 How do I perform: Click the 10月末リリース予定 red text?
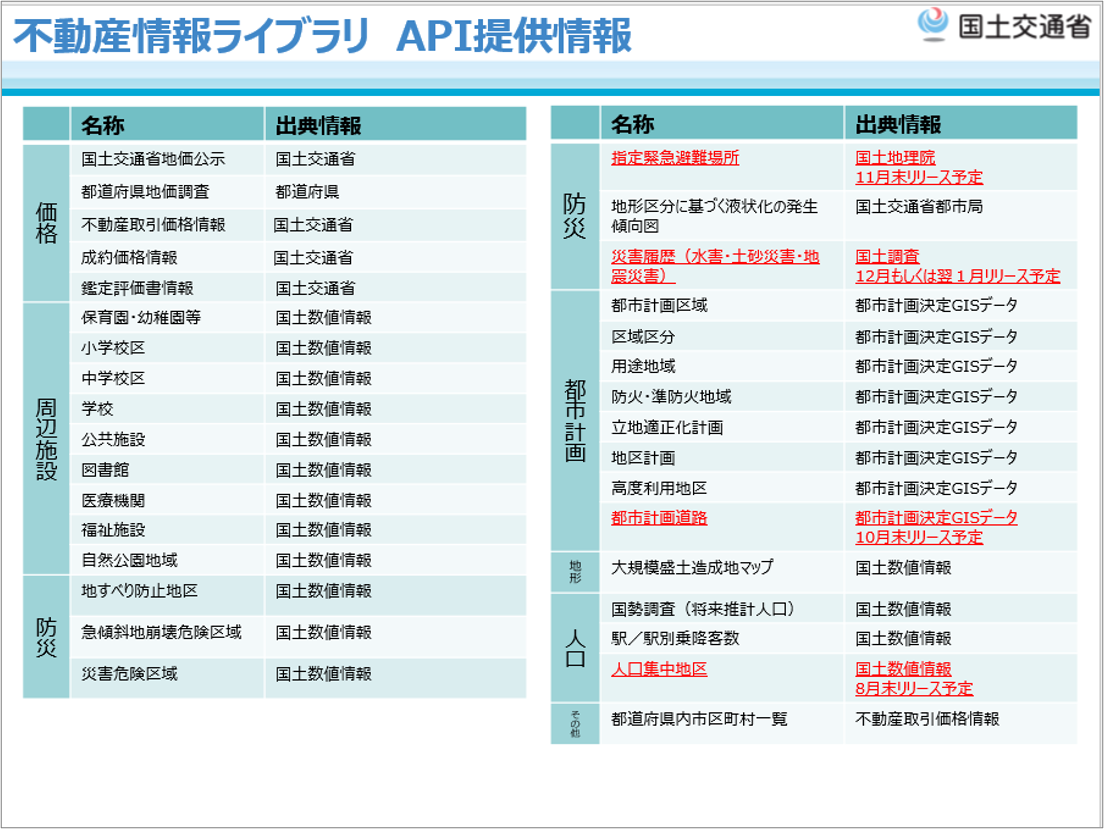click(919, 537)
